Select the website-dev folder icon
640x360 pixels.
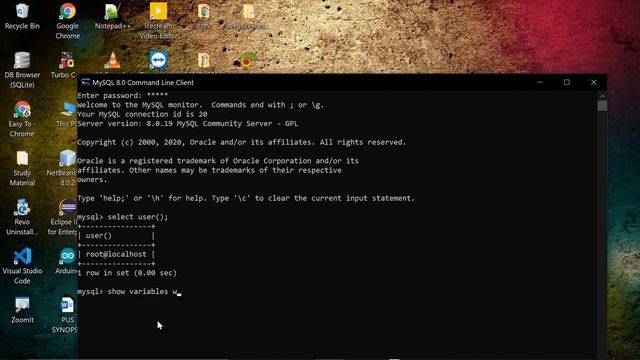click(247, 16)
